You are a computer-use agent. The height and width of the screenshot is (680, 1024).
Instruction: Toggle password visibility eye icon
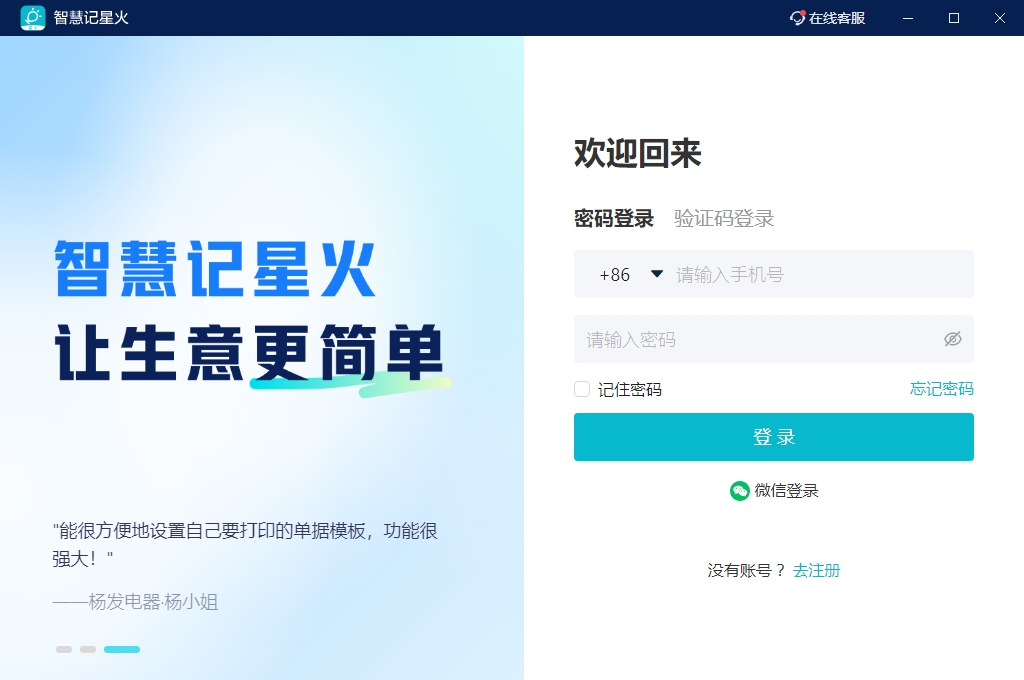coord(953,339)
